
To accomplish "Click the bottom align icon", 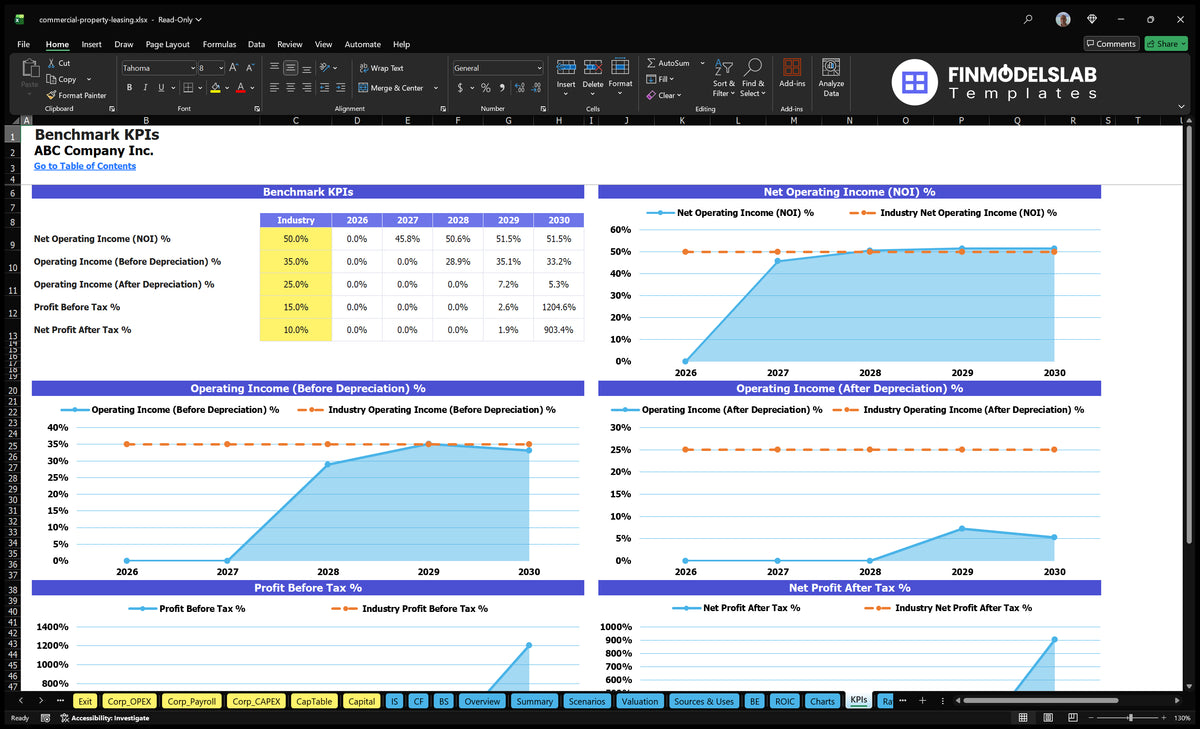I will click(x=306, y=68).
